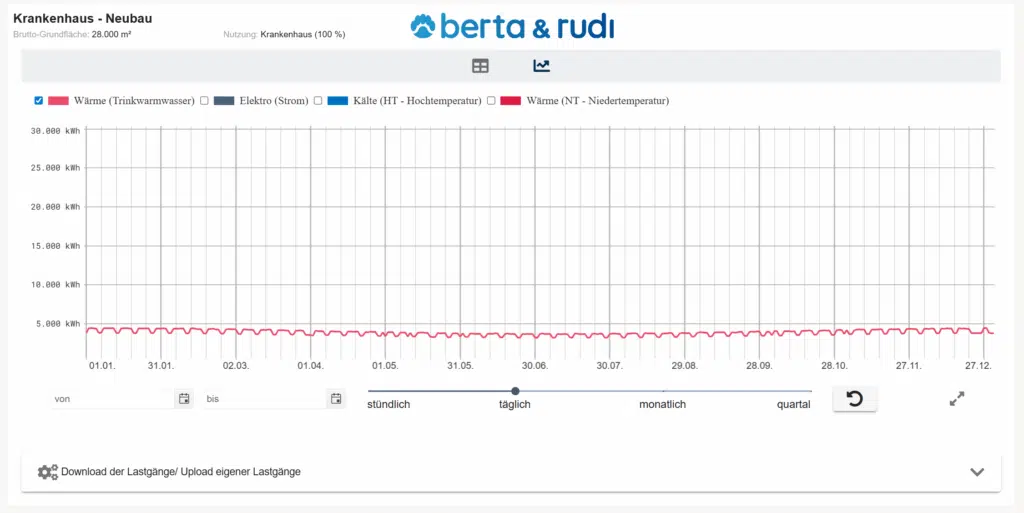This screenshot has height=513, width=1024.
Task: Expand the Download der Lastgänge panel chevron
Action: pos(977,472)
